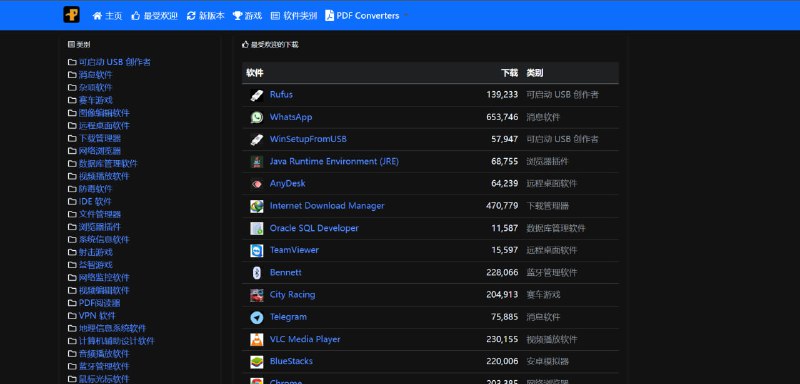The height and width of the screenshot is (384, 800).
Task: Open the 文件管理器 sidebar category
Action: point(100,214)
